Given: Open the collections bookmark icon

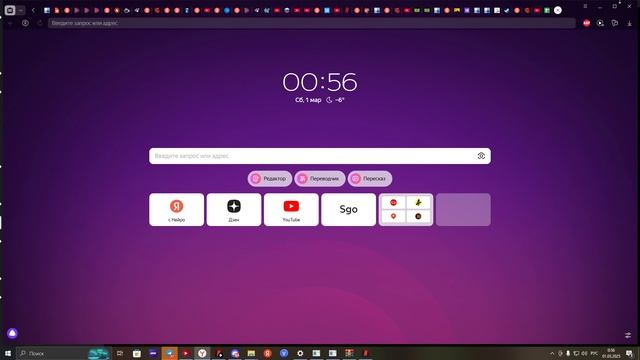Looking at the screenshot, I should point(615,23).
